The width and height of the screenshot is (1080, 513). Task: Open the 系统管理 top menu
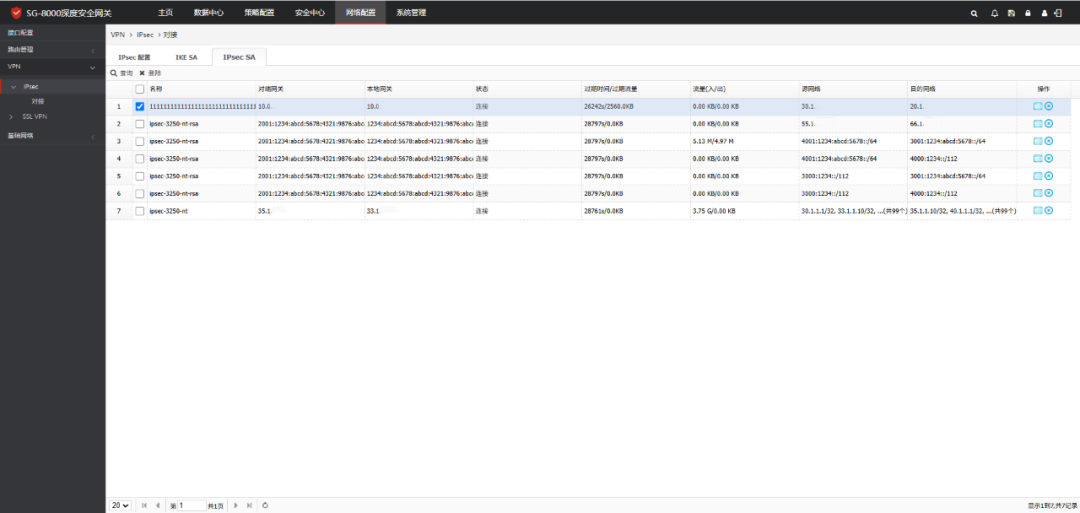(x=410, y=13)
